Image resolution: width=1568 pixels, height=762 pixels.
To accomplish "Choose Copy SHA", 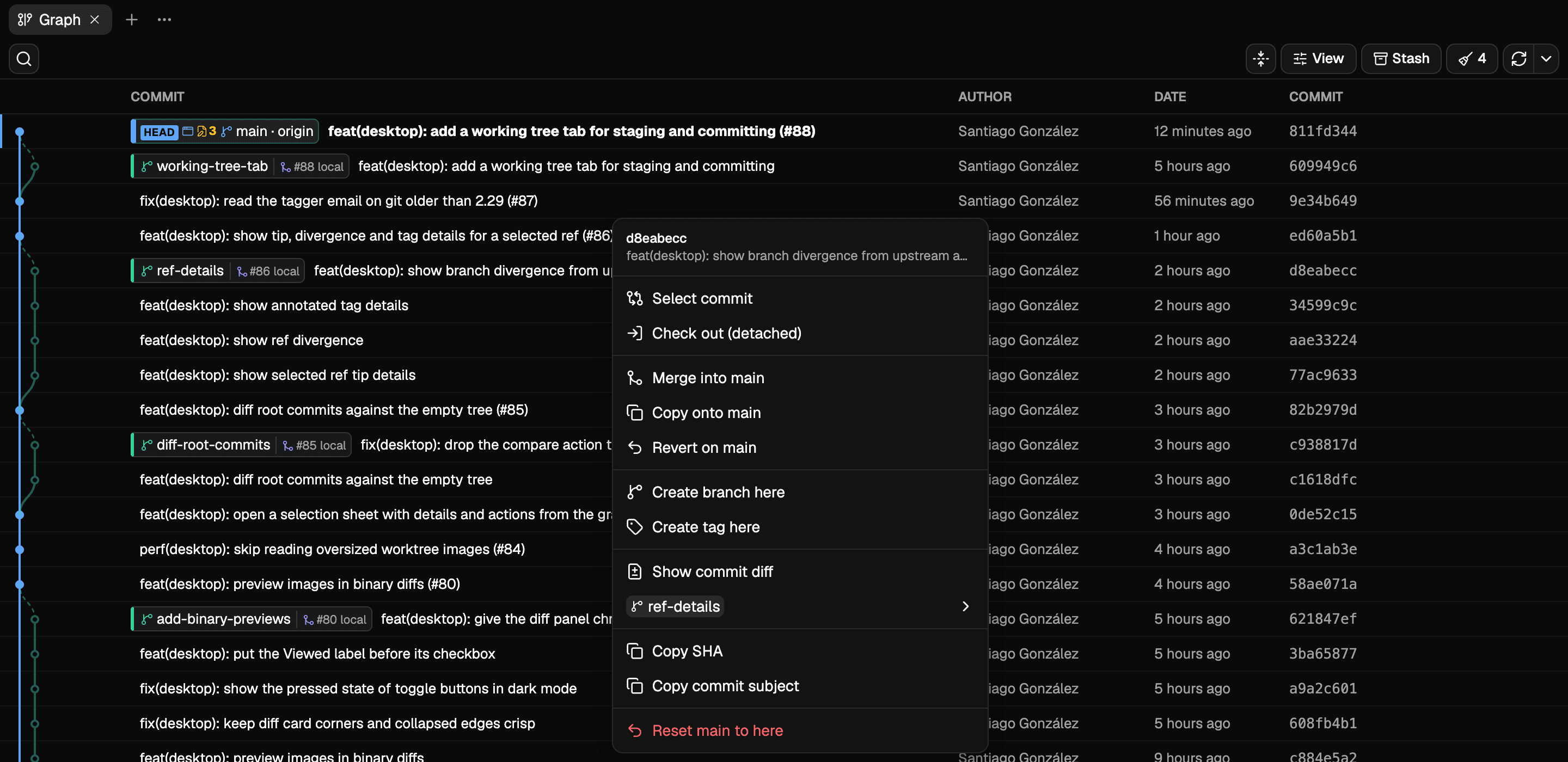I will [x=800, y=651].
